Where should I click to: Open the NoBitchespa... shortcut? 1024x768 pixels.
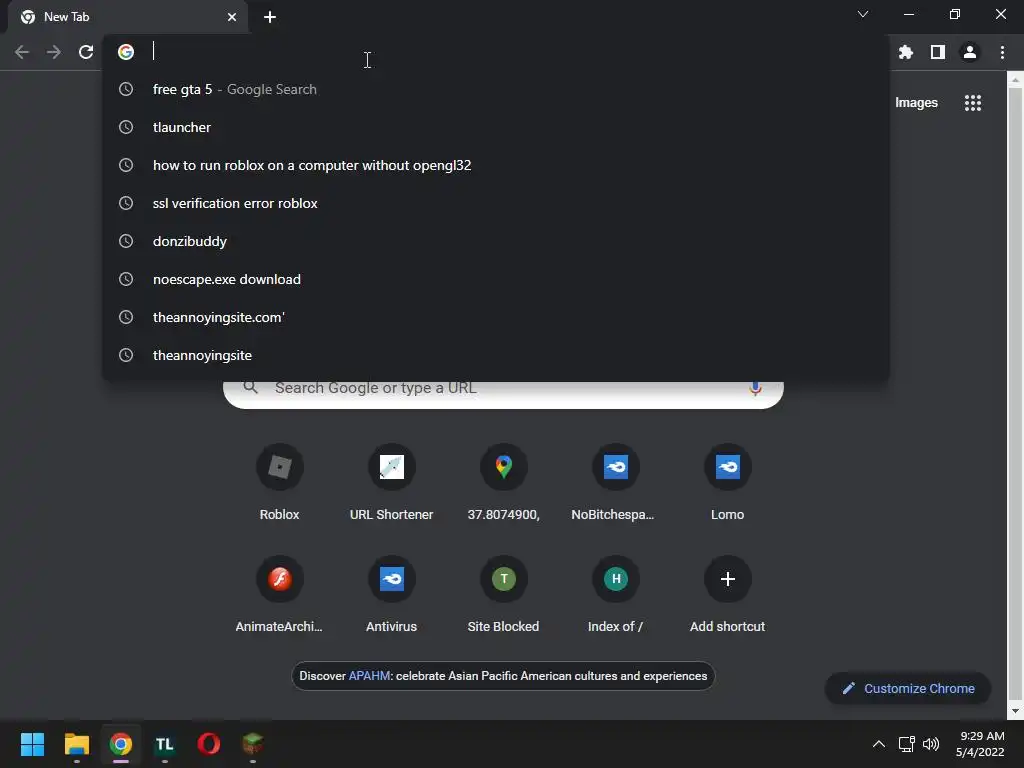click(615, 482)
